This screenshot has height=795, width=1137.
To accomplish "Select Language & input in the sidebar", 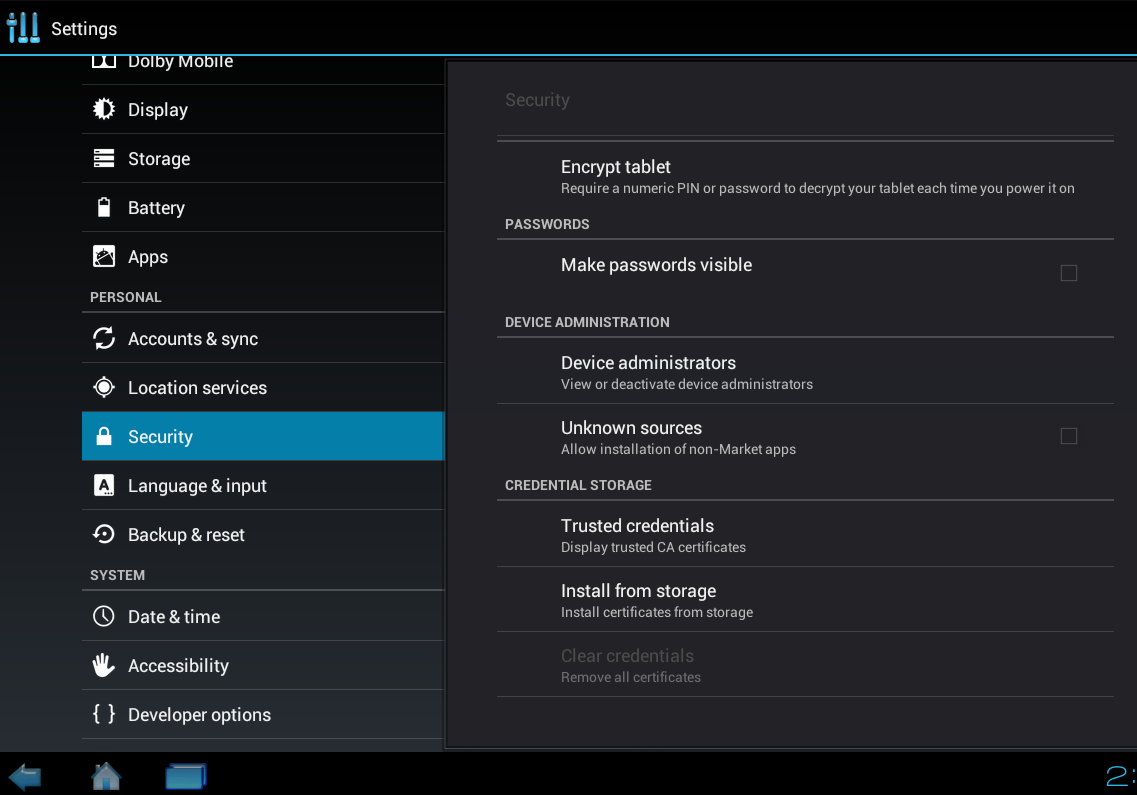I will tap(263, 485).
